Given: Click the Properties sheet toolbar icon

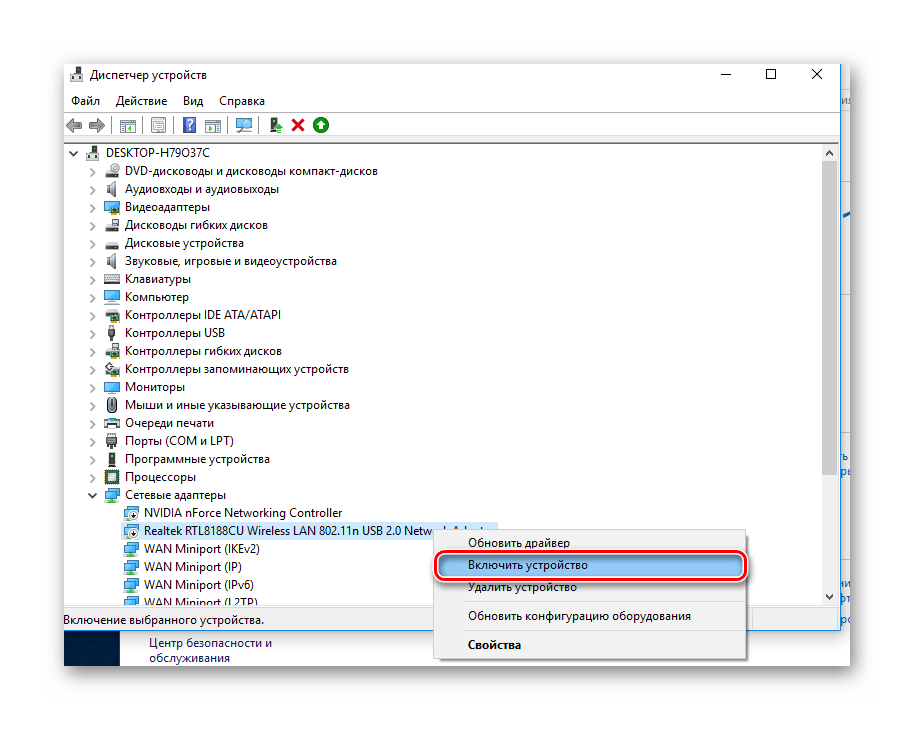Looking at the screenshot, I should [158, 125].
